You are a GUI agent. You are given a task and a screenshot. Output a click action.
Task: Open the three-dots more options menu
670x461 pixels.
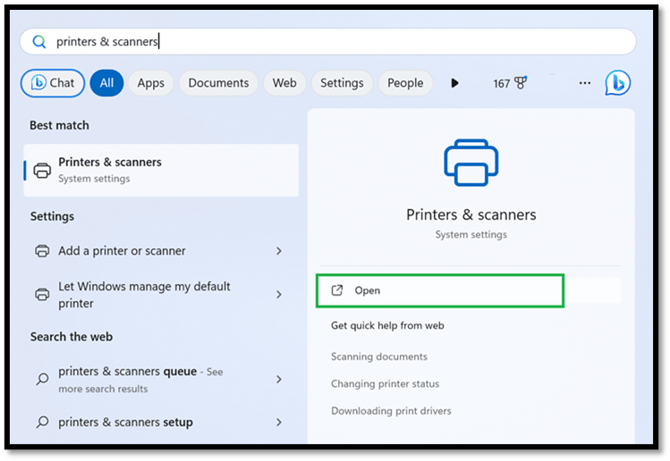coord(585,83)
